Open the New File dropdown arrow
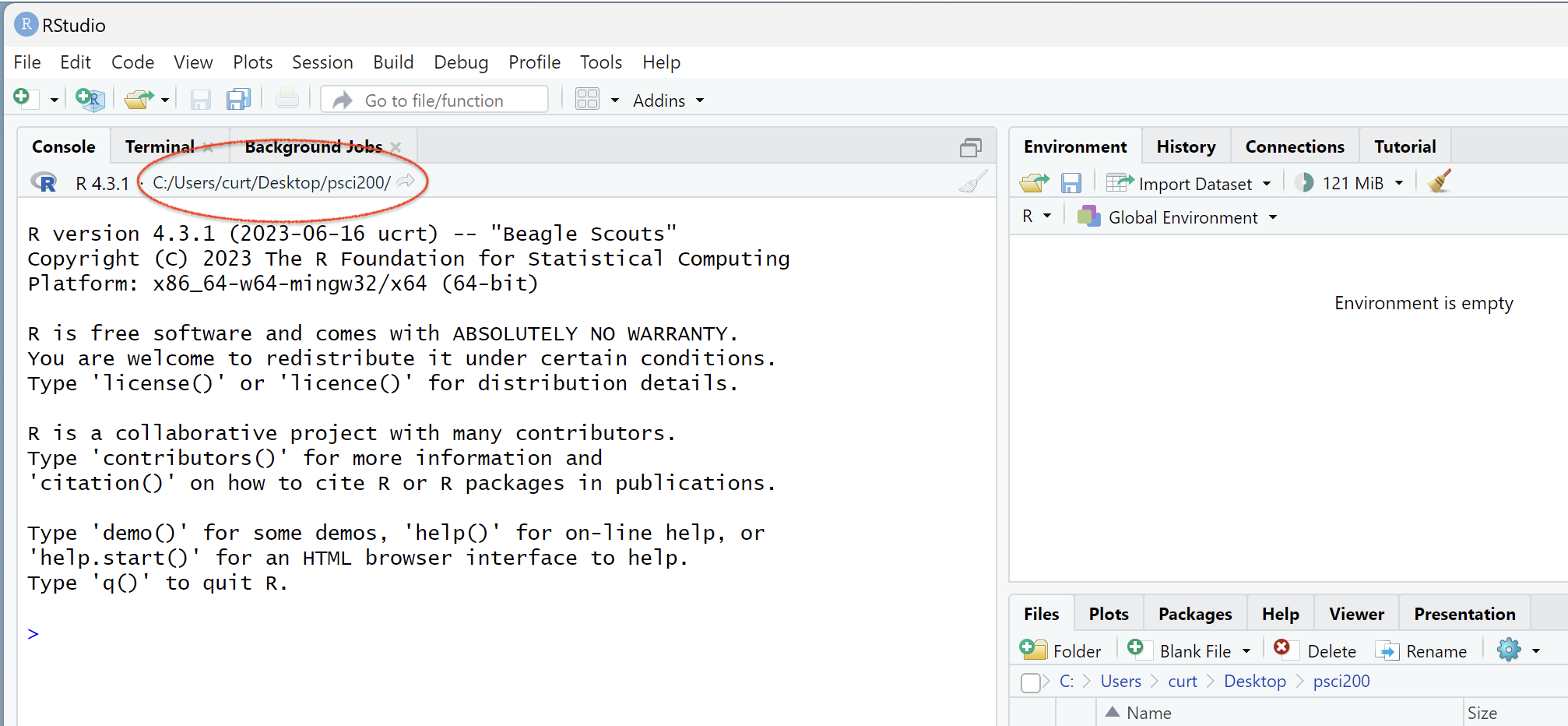The image size is (1568, 726). coord(54,100)
